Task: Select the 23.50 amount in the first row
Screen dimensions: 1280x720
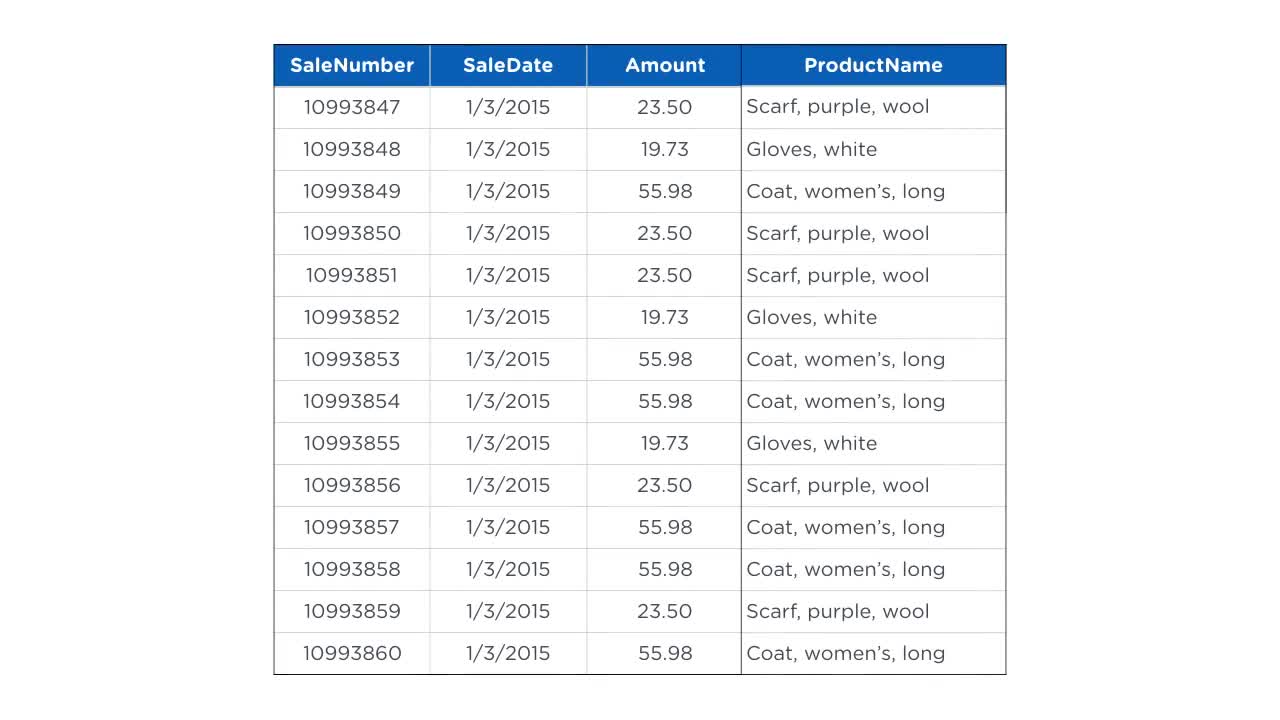Action: [664, 107]
